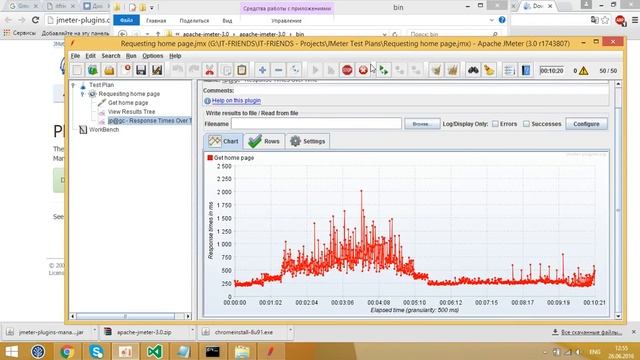Click the Start no pauses icon
The width and height of the screenshot is (640, 360).
click(x=331, y=70)
